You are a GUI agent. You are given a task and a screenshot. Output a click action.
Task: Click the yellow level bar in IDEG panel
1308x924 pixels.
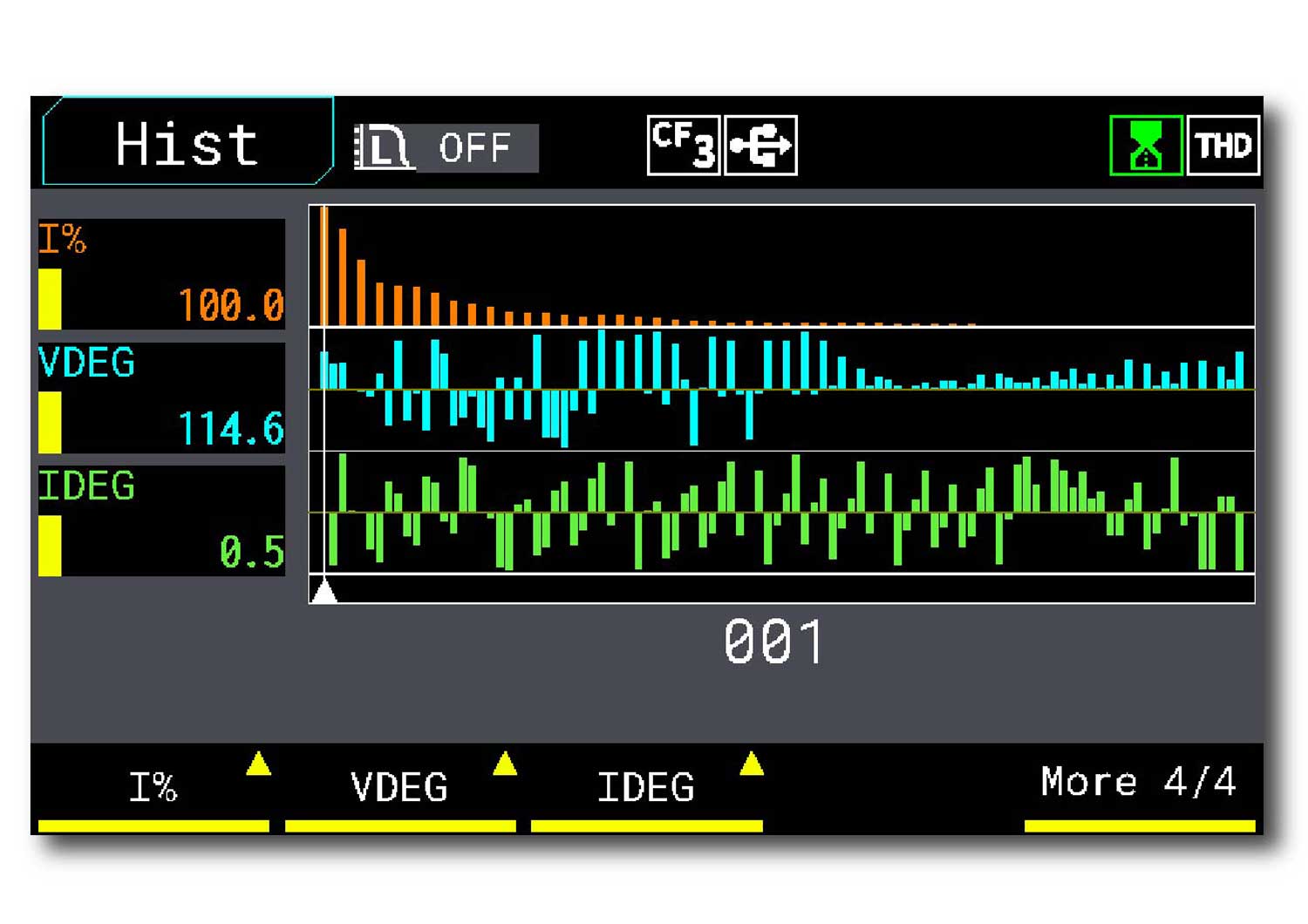click(50, 546)
